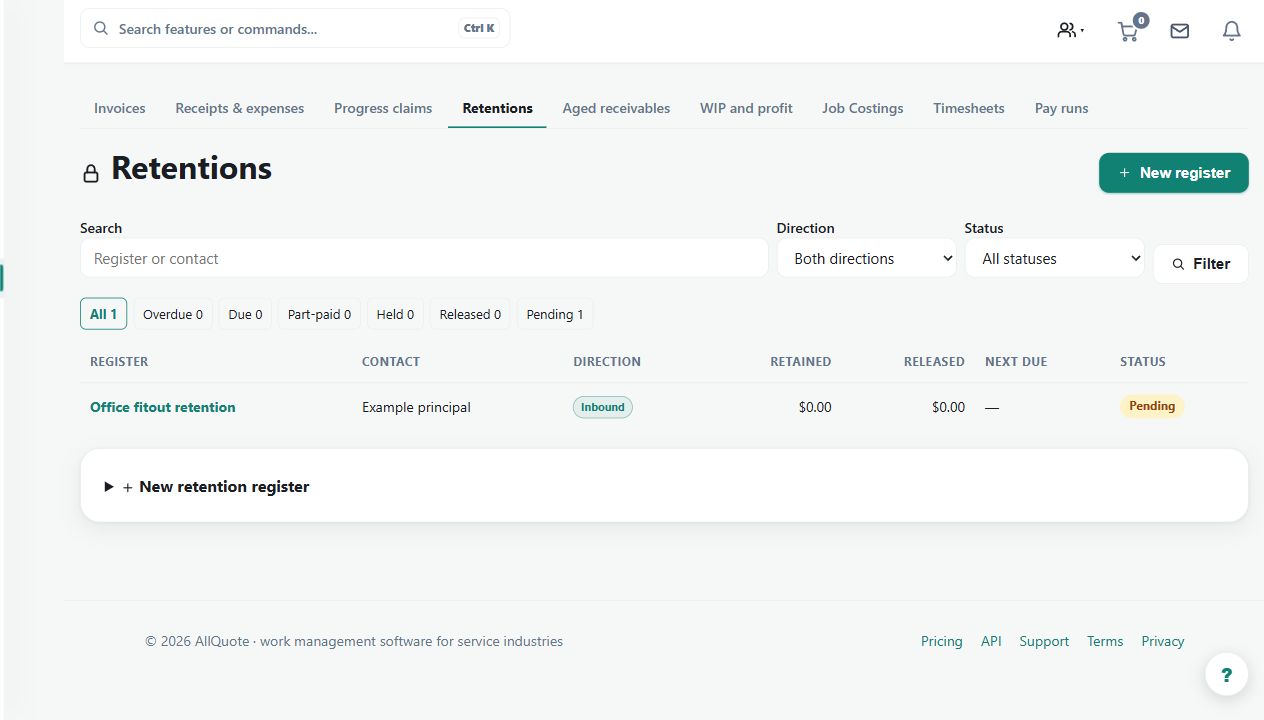Image resolution: width=1264 pixels, height=720 pixels.
Task: Click the New register button
Action: pos(1174,173)
